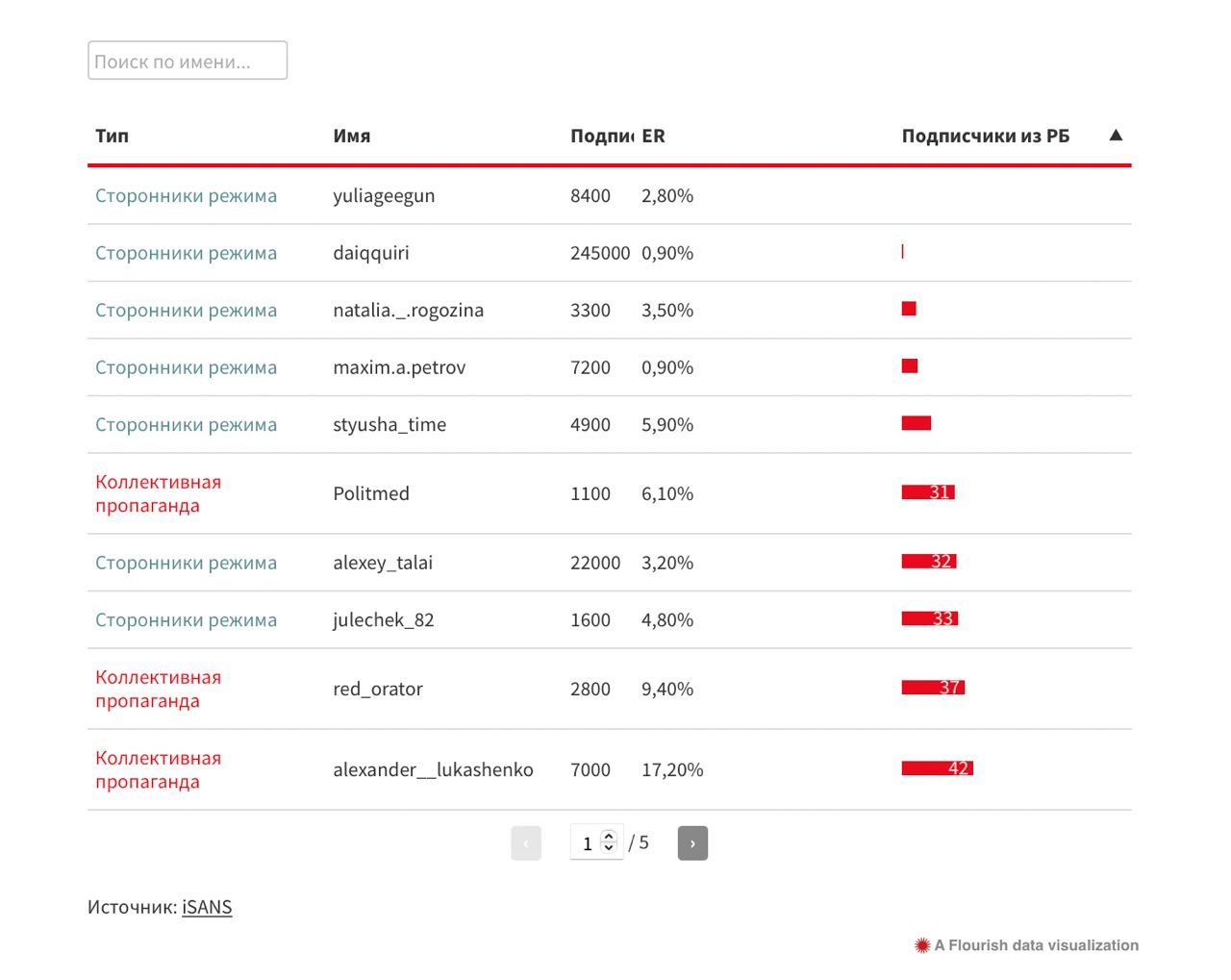
Task: Click the name search input field
Action: [188, 61]
